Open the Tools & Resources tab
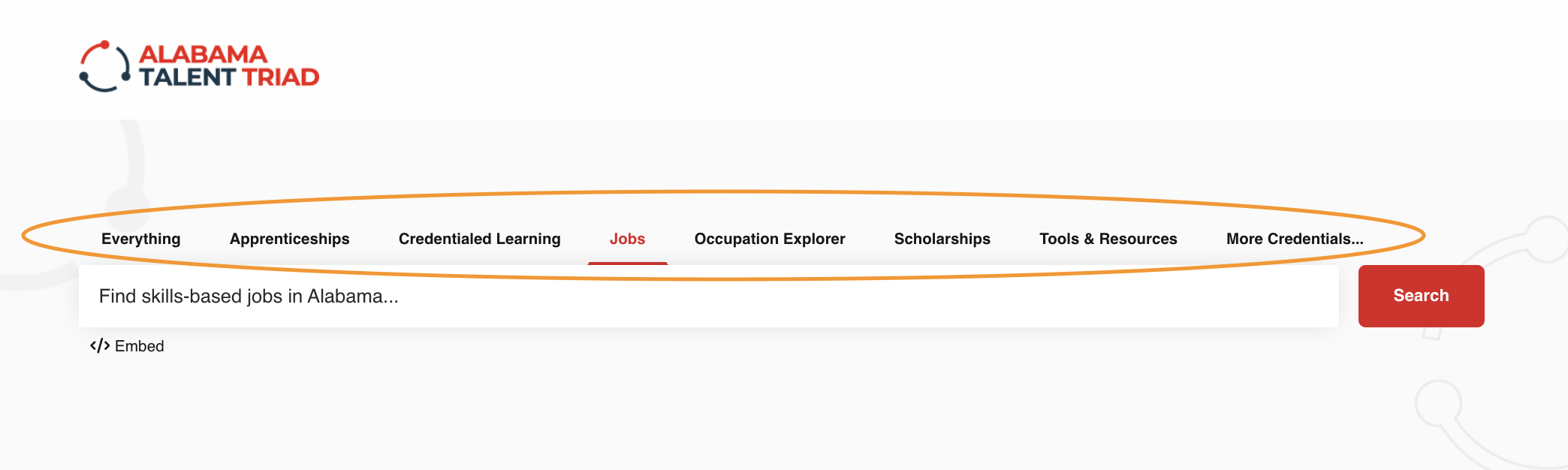Image resolution: width=1568 pixels, height=470 pixels. (x=1108, y=239)
